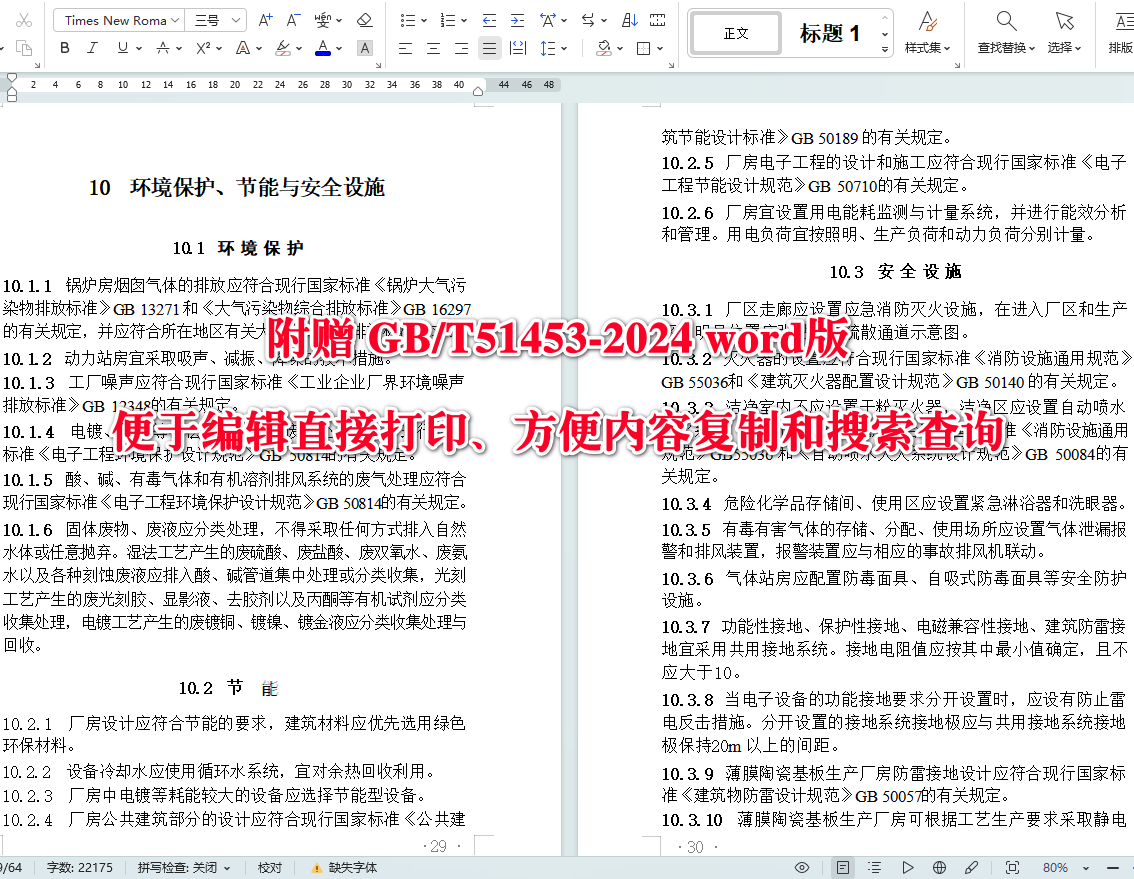Apply Italic formatting
The image size is (1134, 879).
[x=91, y=47]
